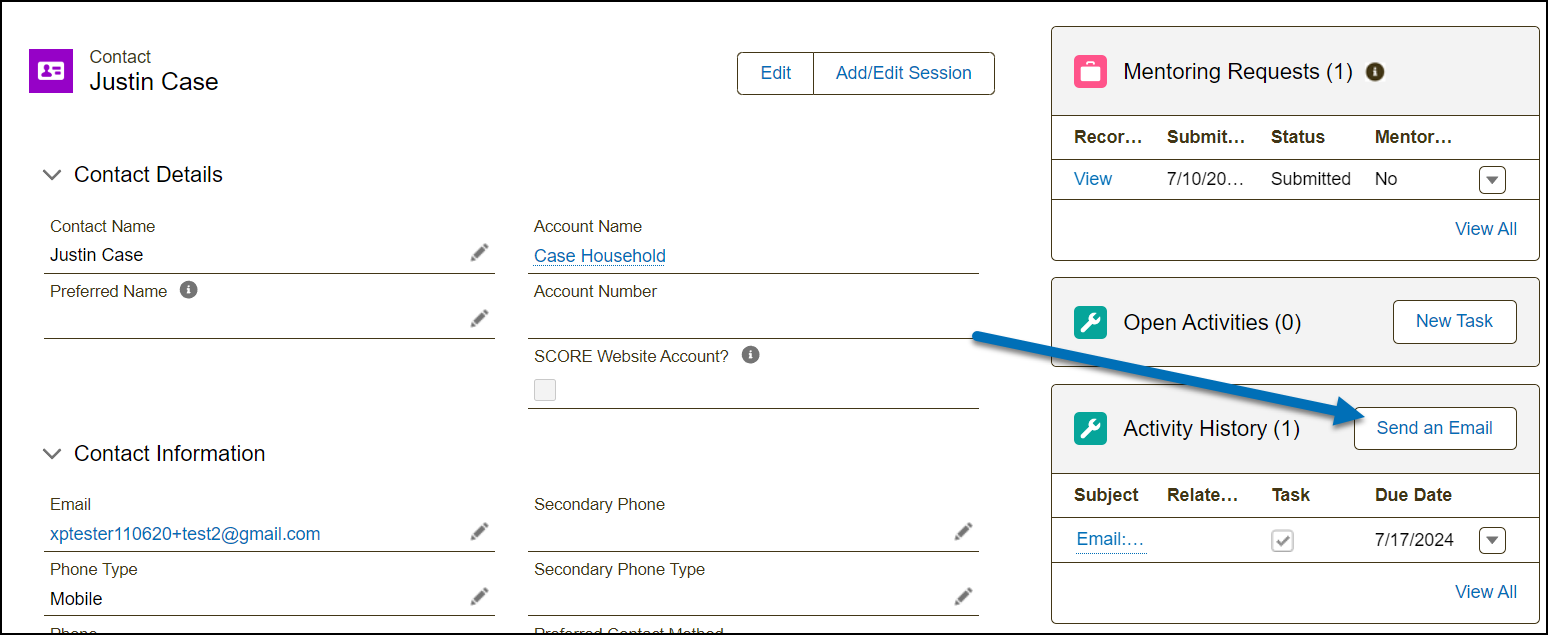Click the pencil icon for Preferred Name
Screen dimensions: 1548x635
[480, 318]
